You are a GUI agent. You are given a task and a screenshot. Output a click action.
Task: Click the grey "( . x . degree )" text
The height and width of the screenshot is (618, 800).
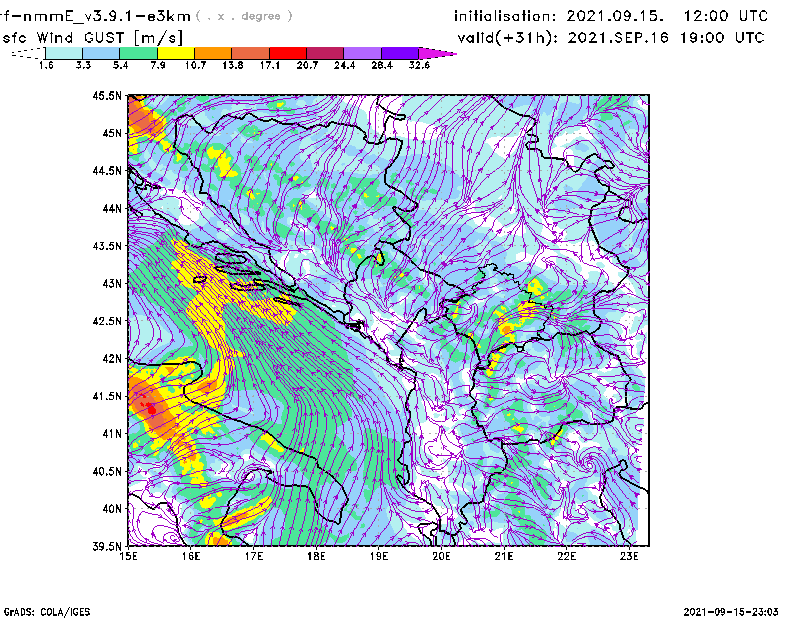pos(244,16)
